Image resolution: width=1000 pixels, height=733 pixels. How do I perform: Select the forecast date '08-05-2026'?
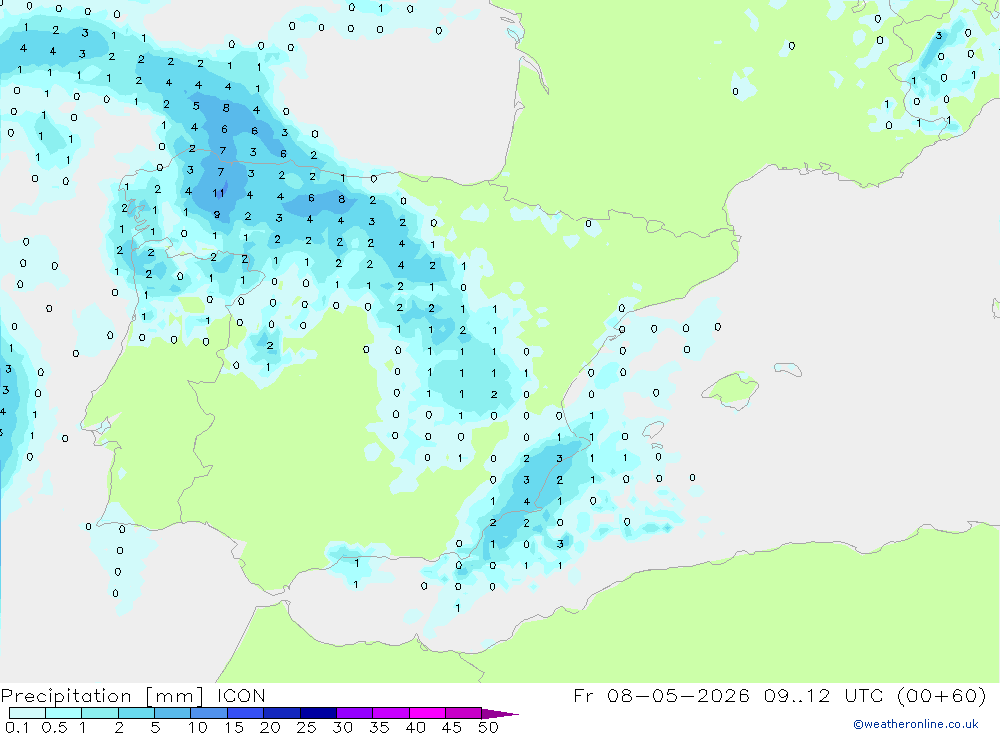point(678,695)
